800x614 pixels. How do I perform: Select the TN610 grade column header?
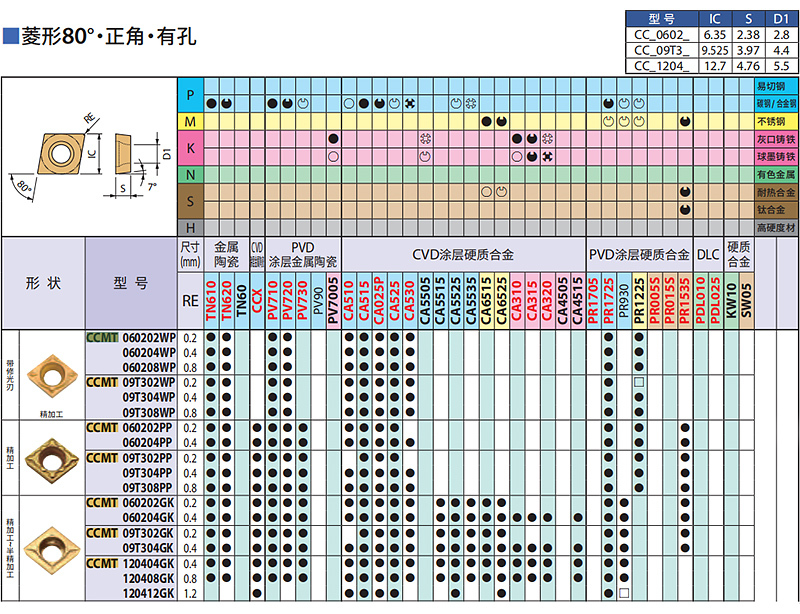coord(211,301)
